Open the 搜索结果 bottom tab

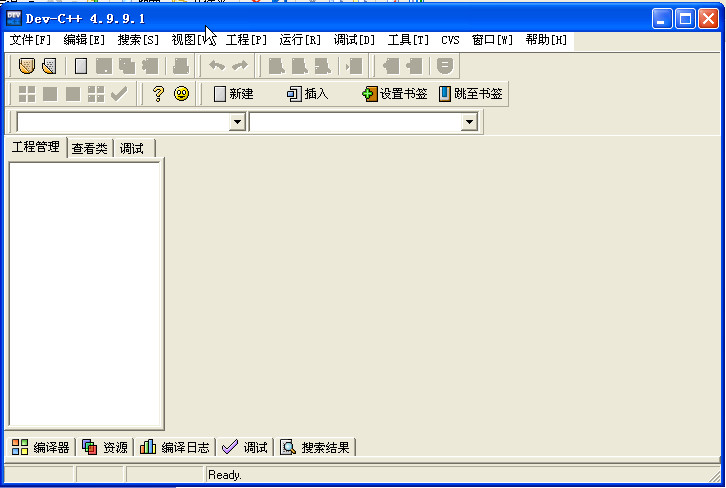314,447
